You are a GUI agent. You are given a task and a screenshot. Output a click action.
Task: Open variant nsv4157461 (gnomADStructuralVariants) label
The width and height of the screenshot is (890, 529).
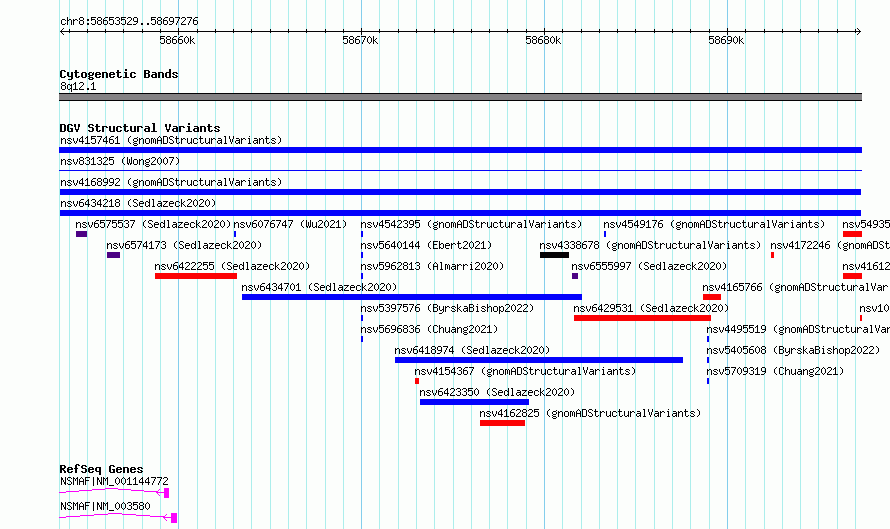pos(171,140)
